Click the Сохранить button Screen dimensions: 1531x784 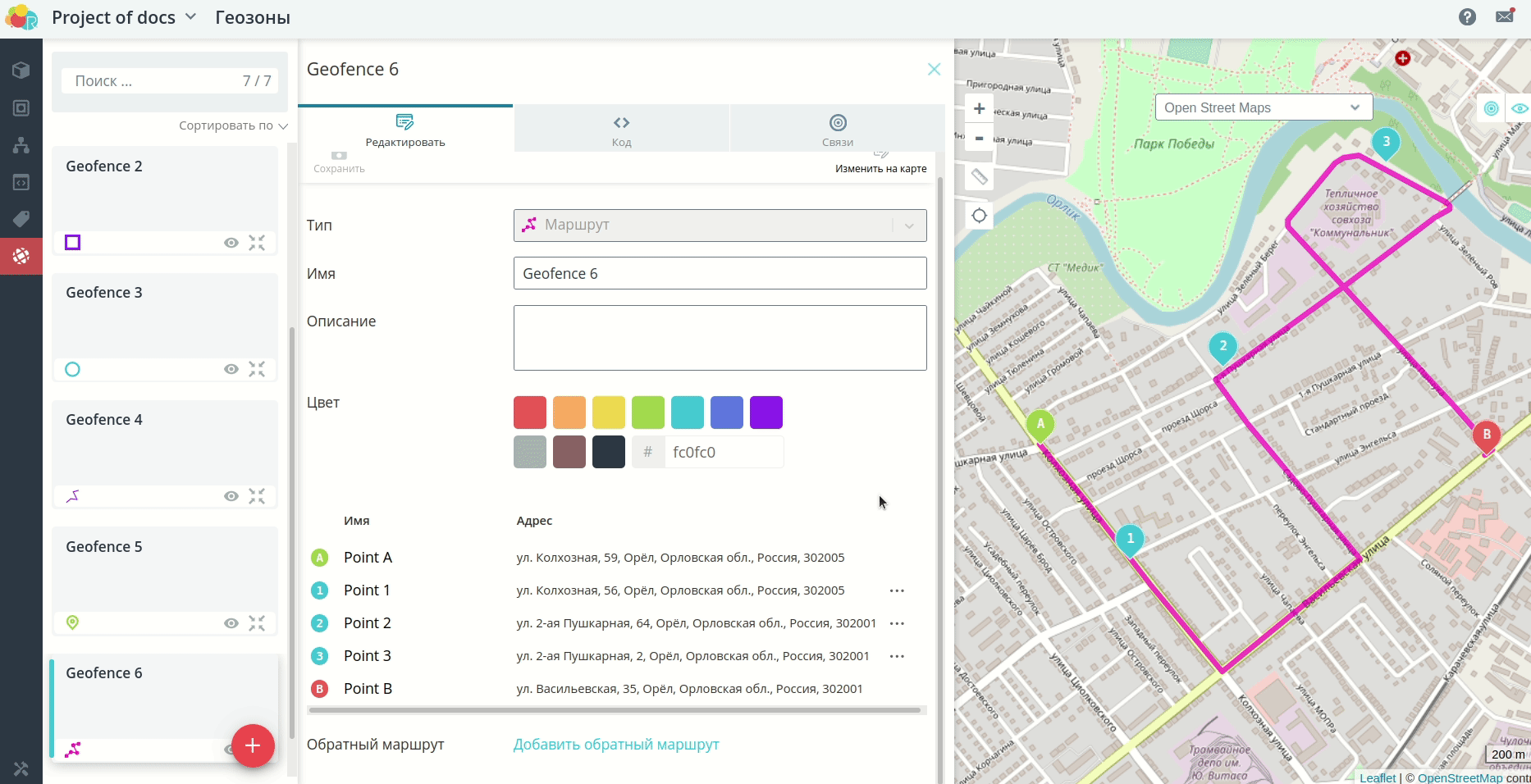pyautogui.click(x=339, y=162)
